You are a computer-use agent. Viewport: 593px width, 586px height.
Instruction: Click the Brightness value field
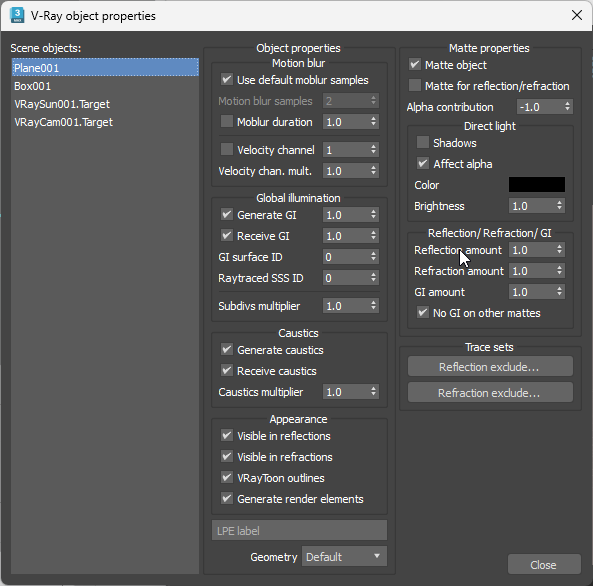[532, 206]
